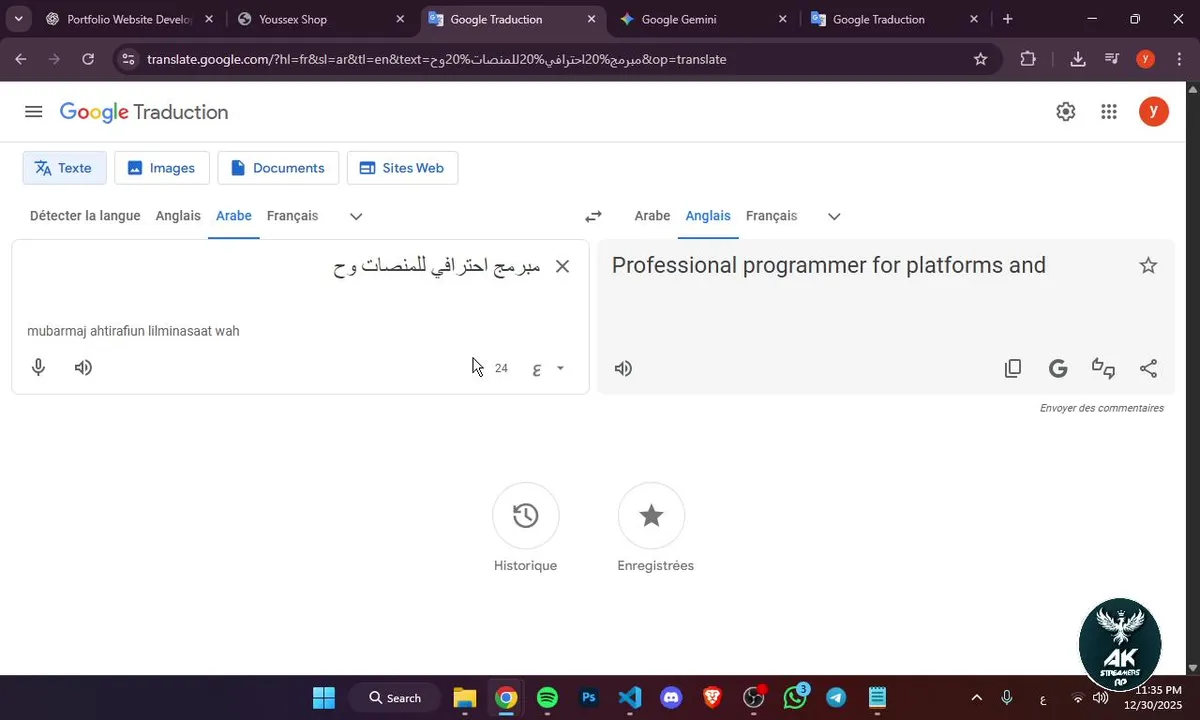1200x720 pixels.
Task: Open the Chrome three-dot menu
Action: [x=1179, y=59]
